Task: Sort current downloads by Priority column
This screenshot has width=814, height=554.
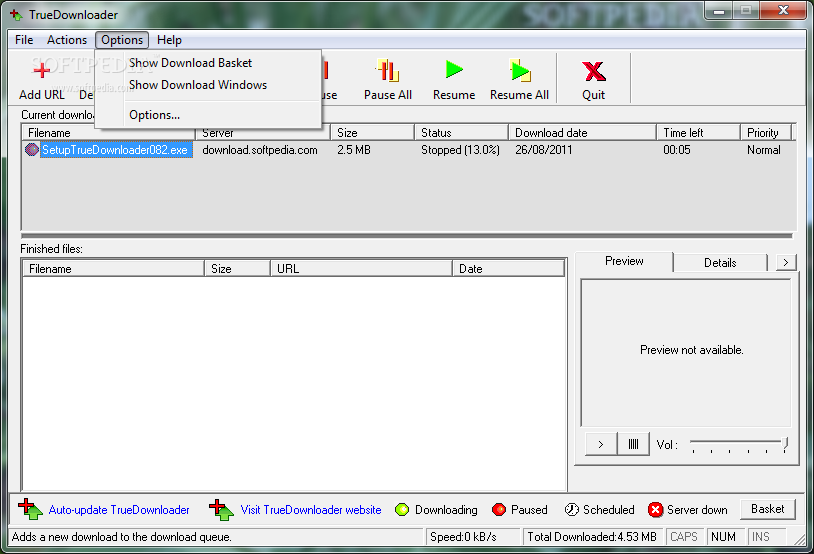Action: (766, 133)
